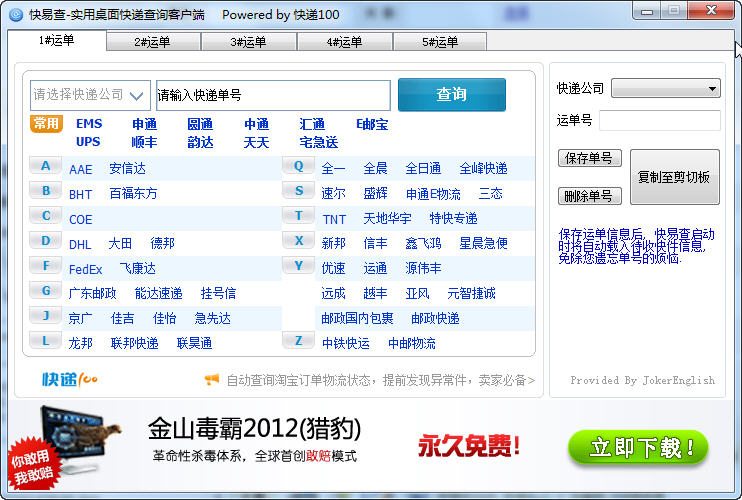Select 联邦快递 courier

(x=134, y=343)
